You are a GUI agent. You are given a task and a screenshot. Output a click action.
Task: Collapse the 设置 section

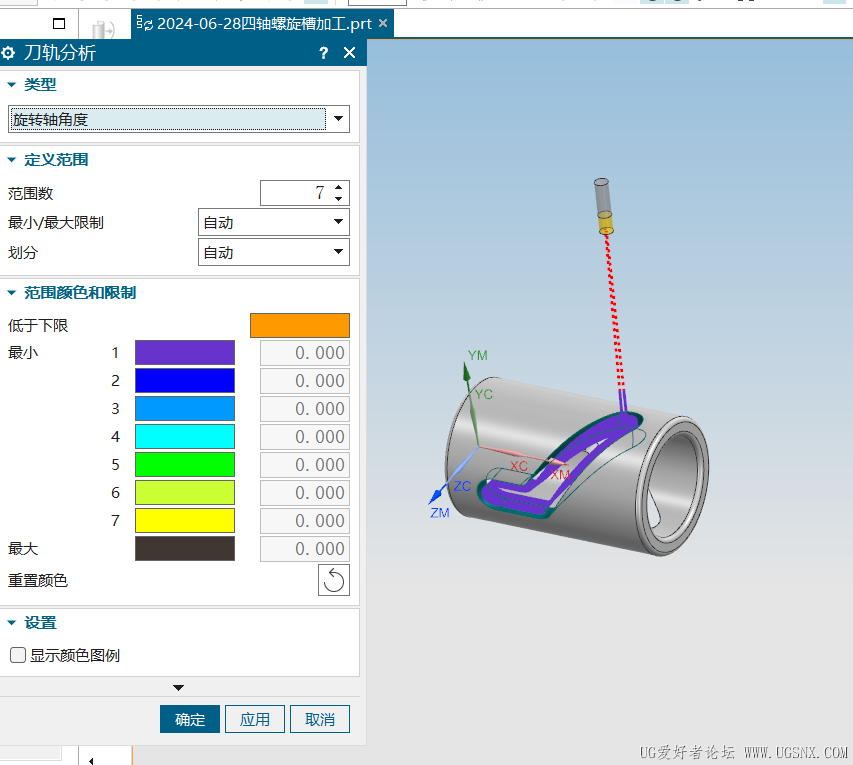click(11, 622)
